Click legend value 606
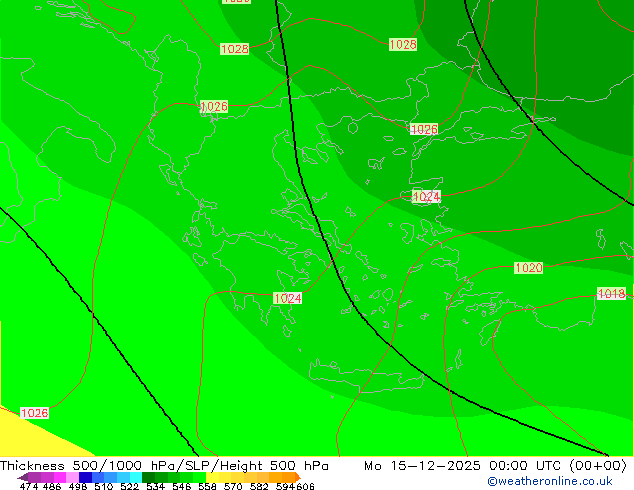 coord(305,486)
